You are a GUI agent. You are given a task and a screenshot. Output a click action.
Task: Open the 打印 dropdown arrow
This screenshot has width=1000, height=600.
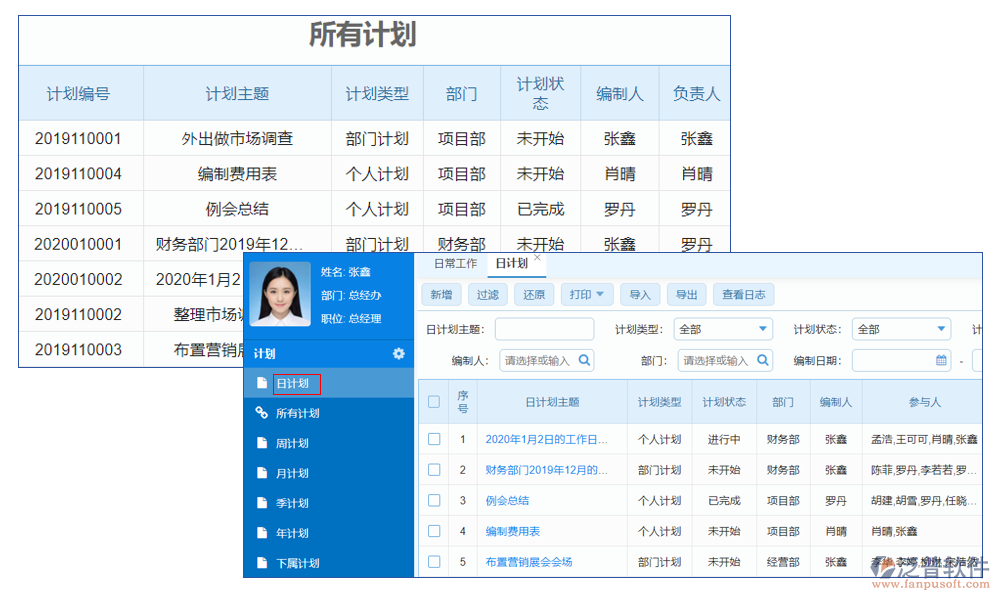602,294
